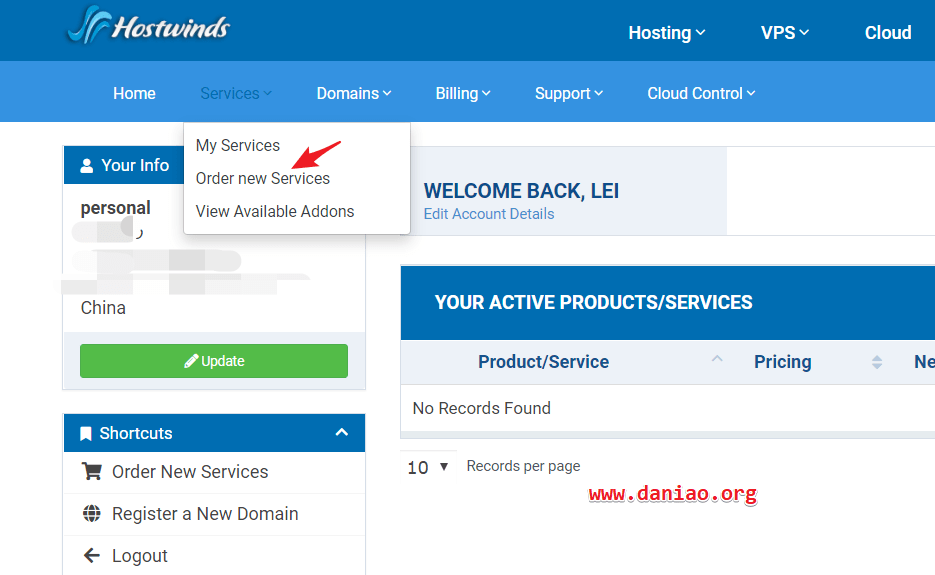Click the shopping cart icon in Shortcuts

[x=92, y=471]
